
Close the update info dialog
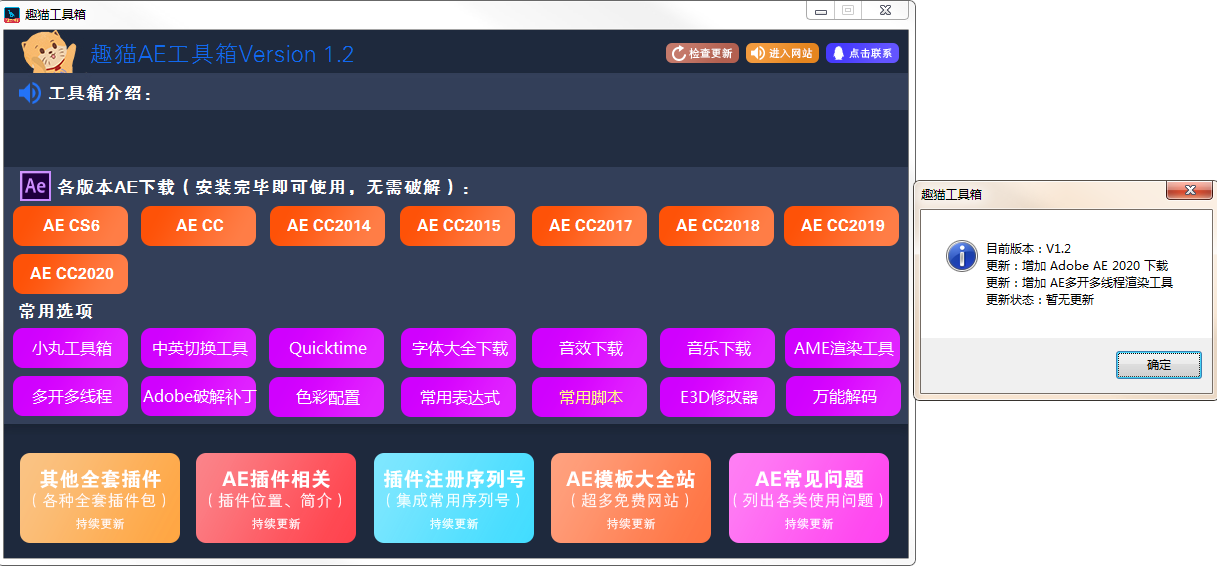pos(1189,190)
